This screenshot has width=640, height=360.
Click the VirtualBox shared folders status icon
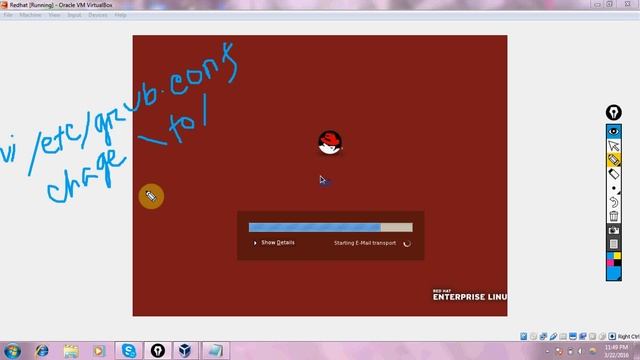(563, 336)
